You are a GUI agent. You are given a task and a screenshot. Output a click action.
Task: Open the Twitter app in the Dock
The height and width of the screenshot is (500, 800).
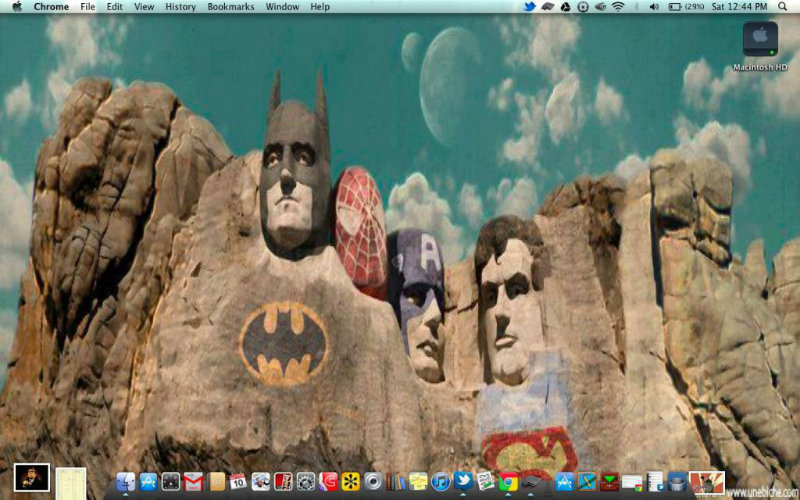pyautogui.click(x=463, y=480)
